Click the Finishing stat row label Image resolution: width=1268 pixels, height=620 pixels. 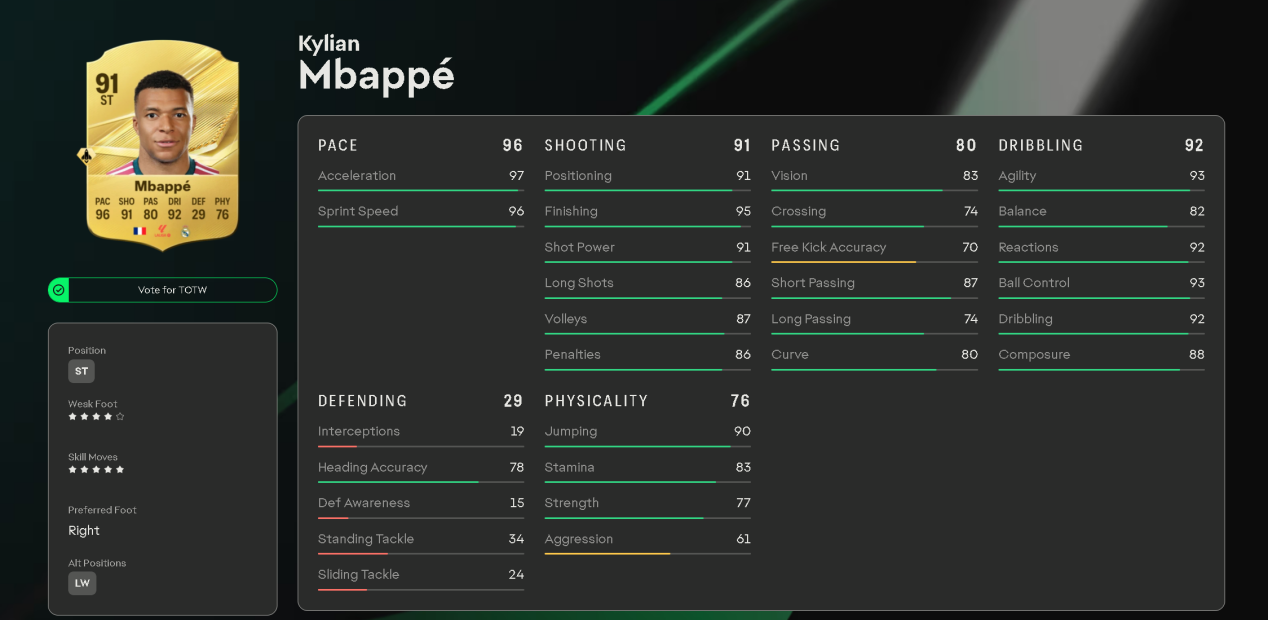(x=571, y=211)
